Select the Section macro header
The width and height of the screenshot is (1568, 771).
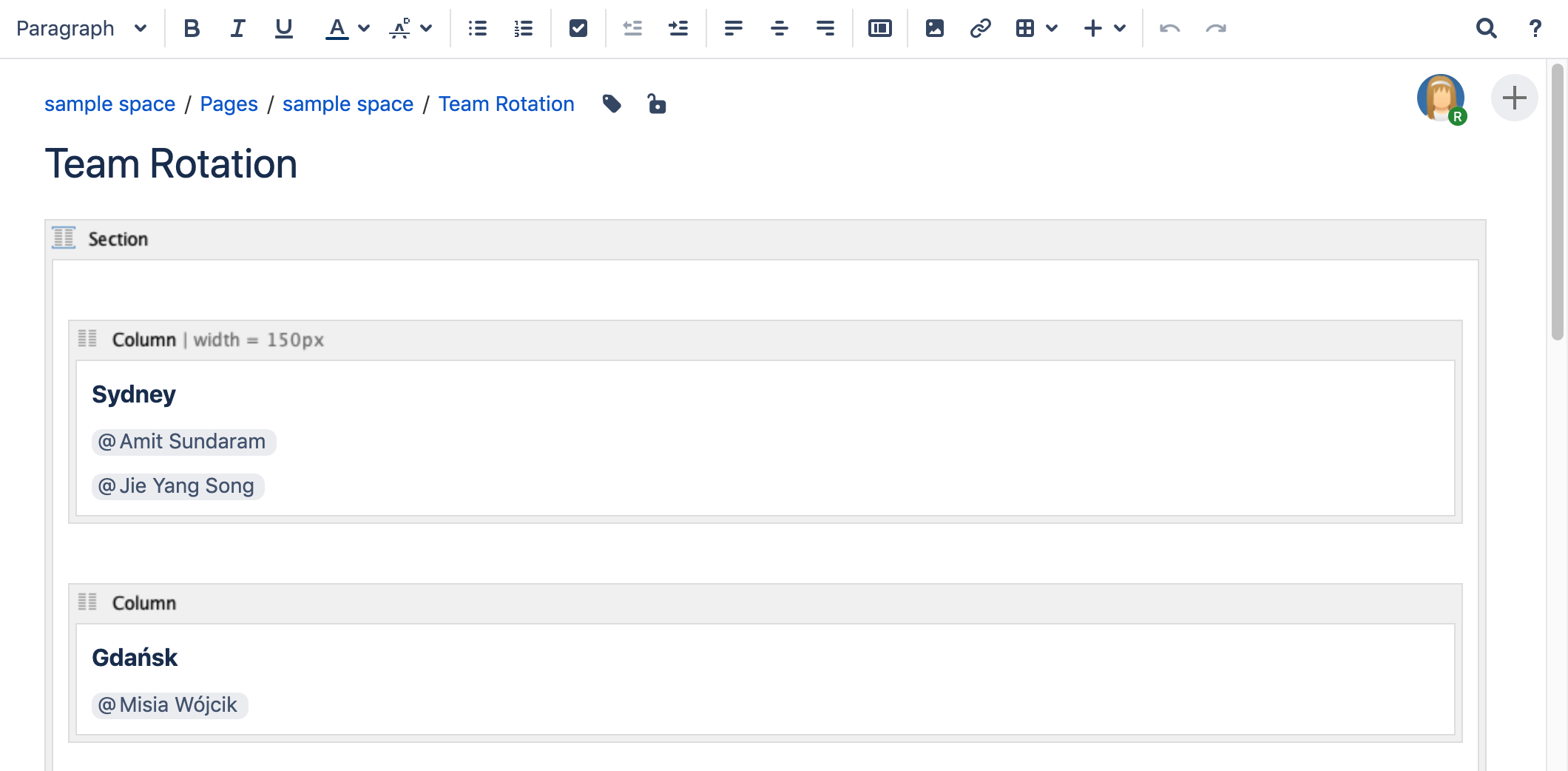pyautogui.click(x=118, y=239)
